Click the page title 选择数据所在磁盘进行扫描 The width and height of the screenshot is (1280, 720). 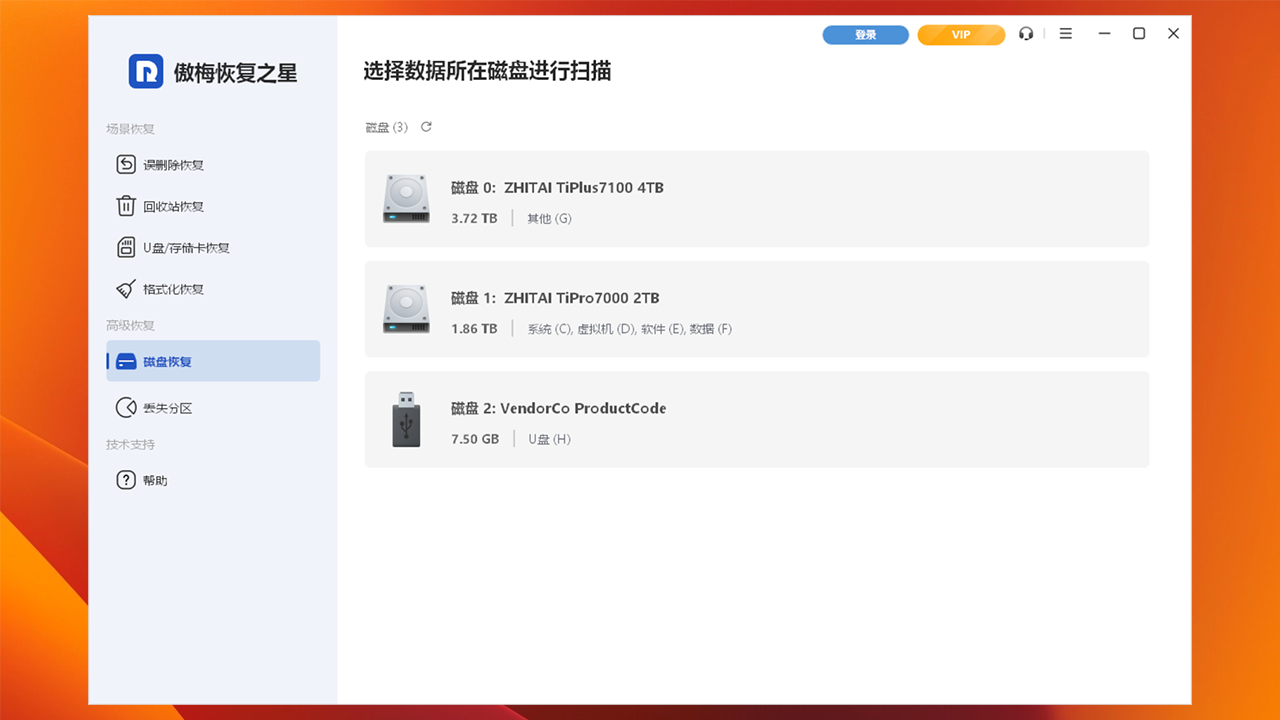(488, 72)
